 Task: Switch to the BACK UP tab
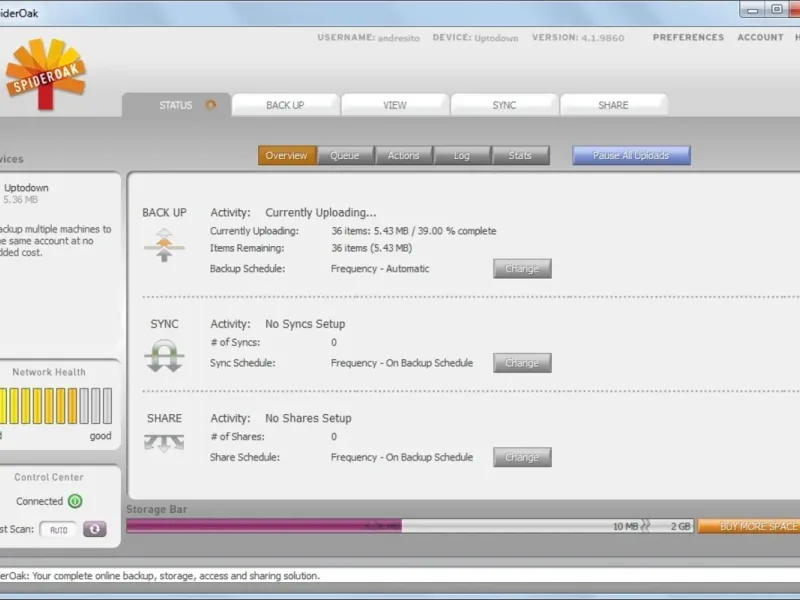[x=285, y=105]
